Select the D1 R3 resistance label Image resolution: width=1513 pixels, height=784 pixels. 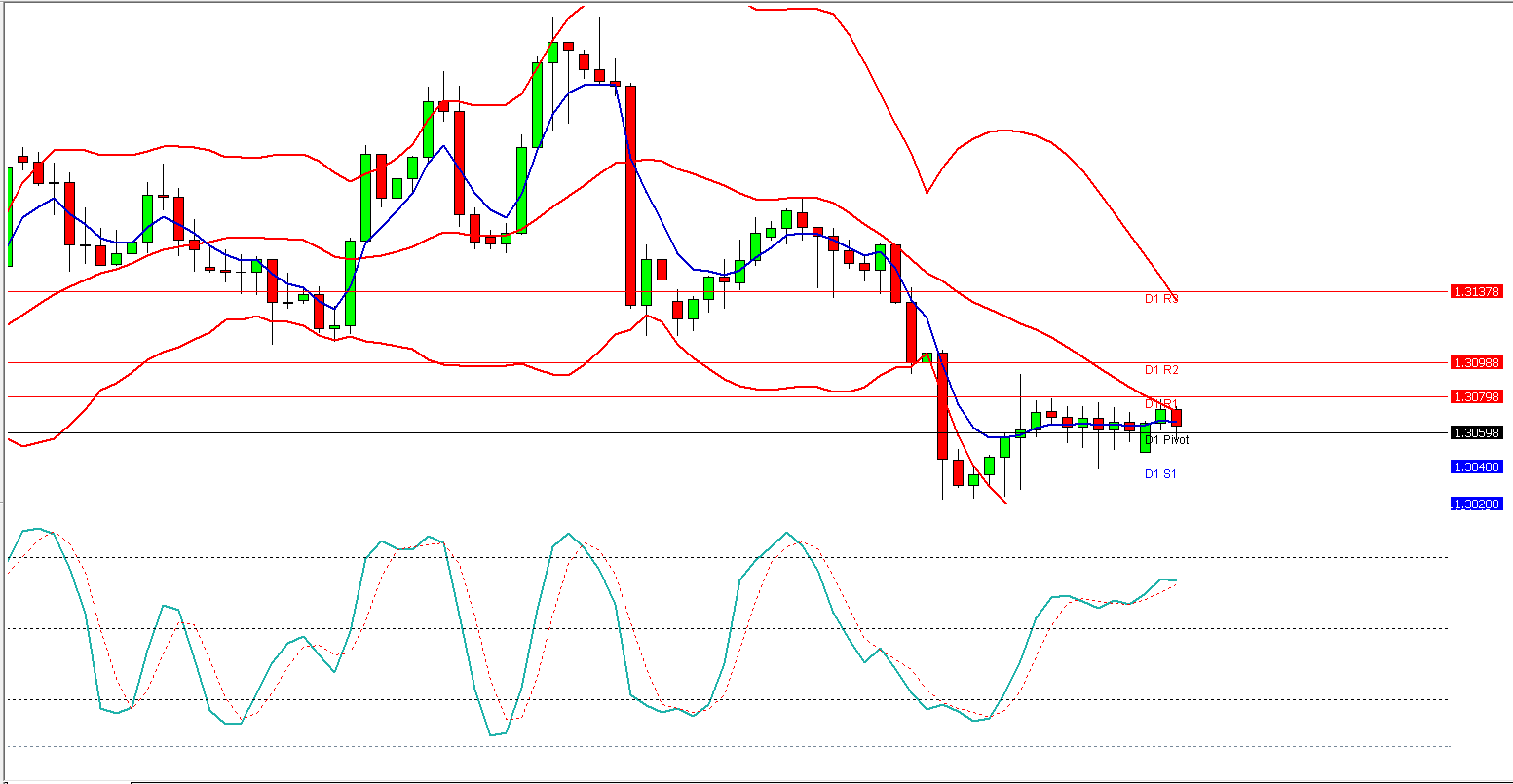click(x=1161, y=299)
